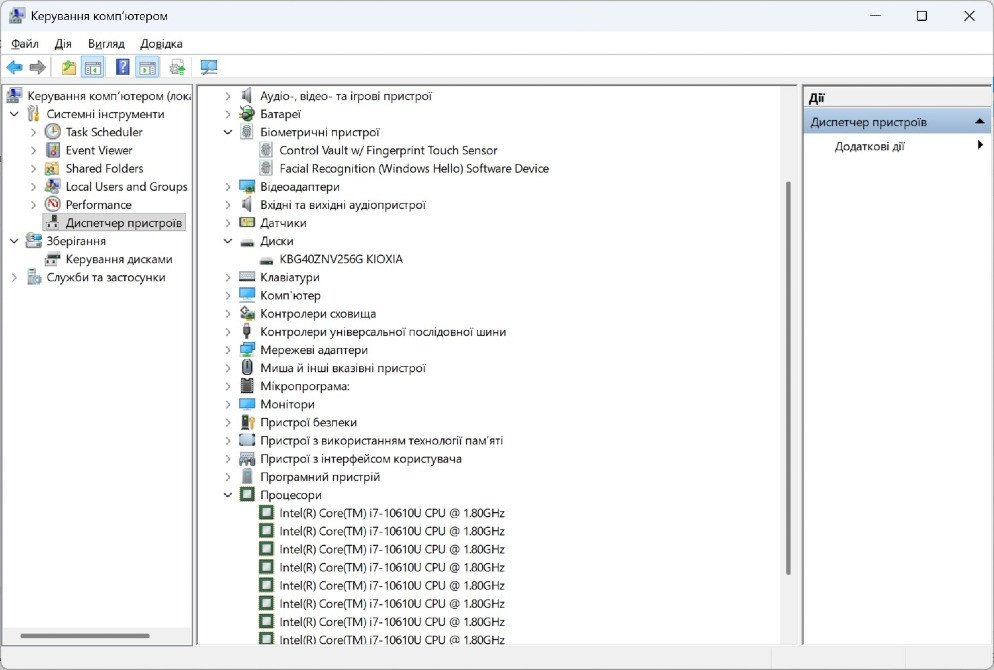Open Help with the blue question mark icon

(x=122, y=67)
